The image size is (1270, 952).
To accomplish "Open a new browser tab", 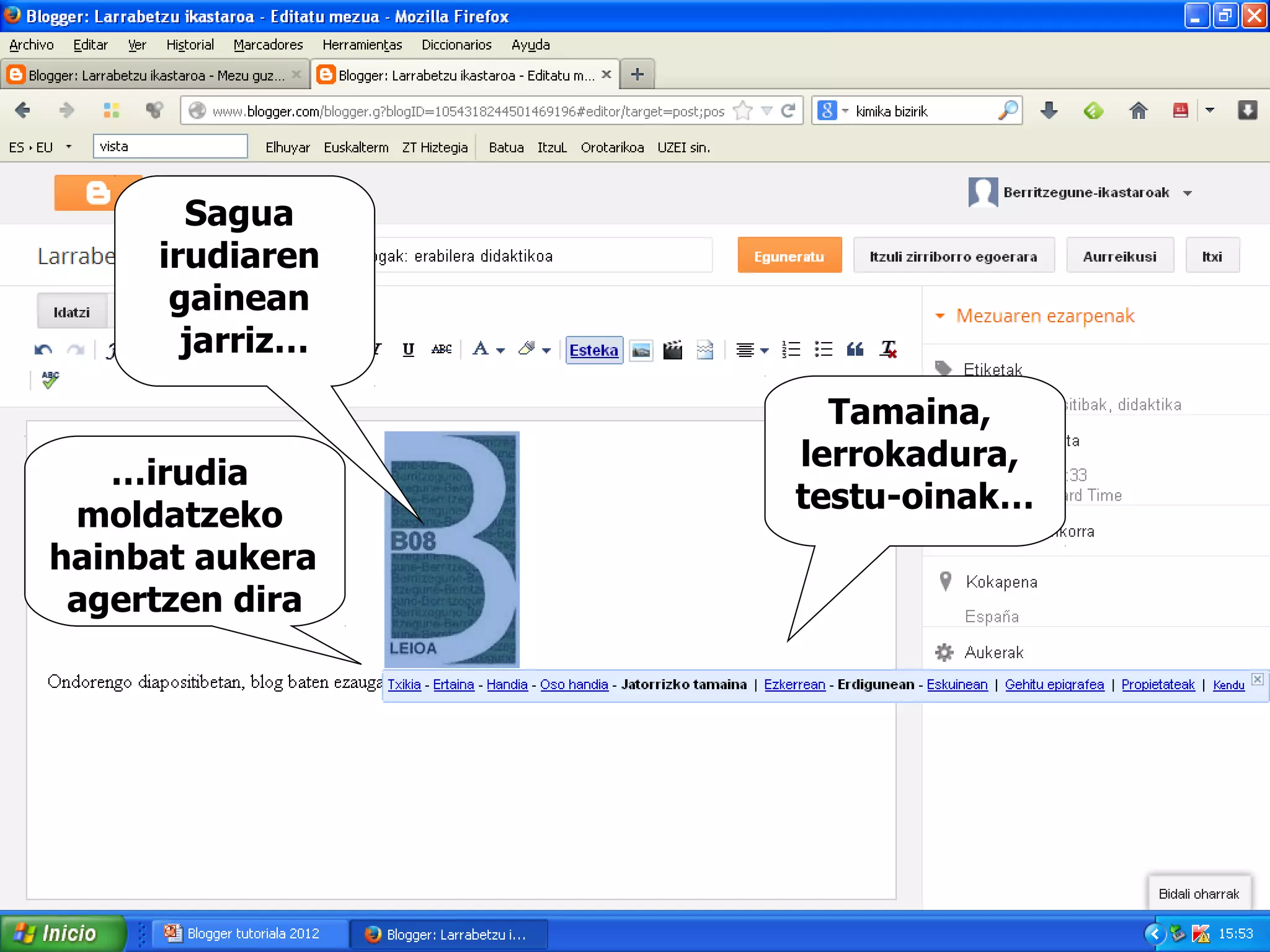I will coord(637,74).
